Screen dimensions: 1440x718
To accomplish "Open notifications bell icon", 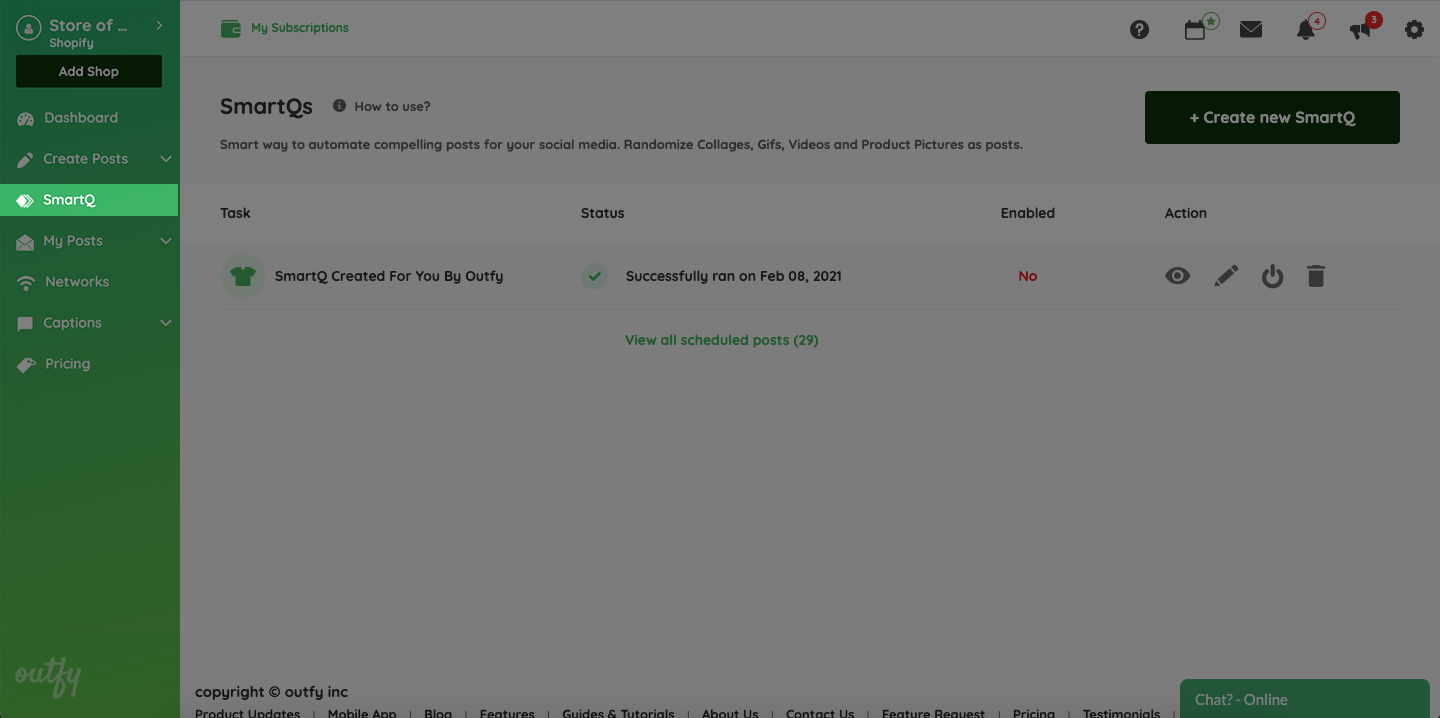I will tap(1305, 30).
